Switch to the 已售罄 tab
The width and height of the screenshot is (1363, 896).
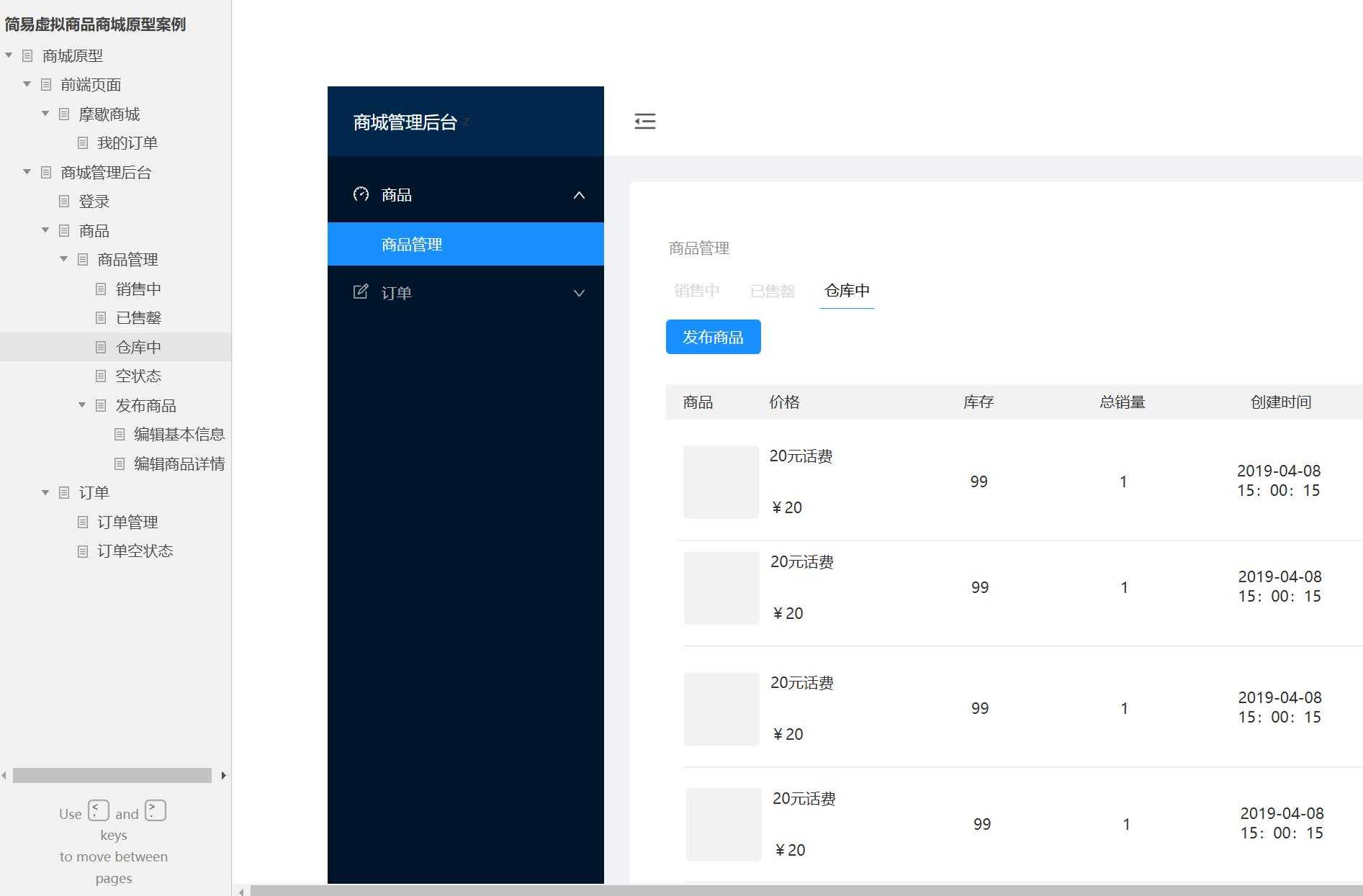pyautogui.click(x=772, y=291)
